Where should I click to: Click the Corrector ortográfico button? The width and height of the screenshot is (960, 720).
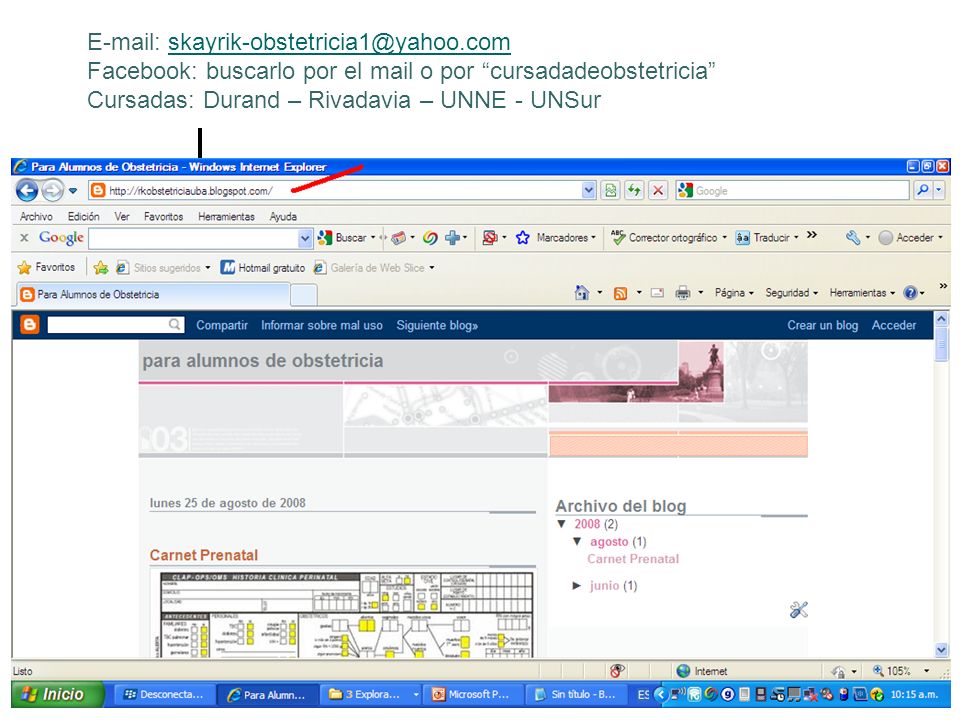pyautogui.click(x=669, y=238)
